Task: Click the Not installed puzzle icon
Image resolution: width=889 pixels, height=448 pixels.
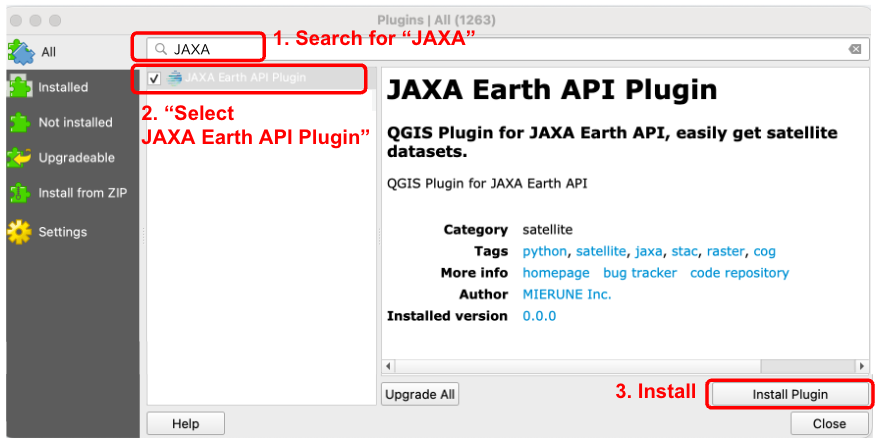Action: click(x=20, y=122)
